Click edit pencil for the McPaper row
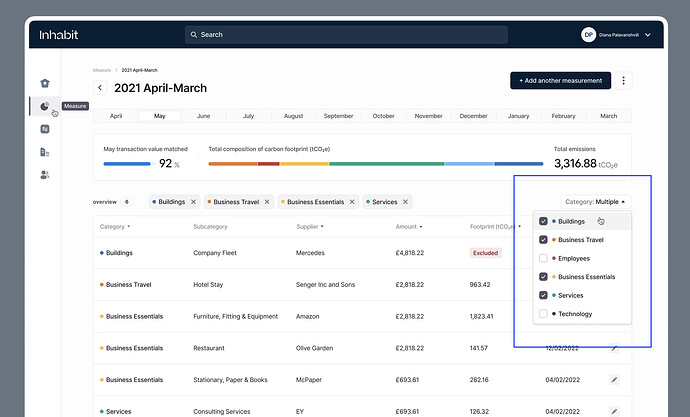 (x=614, y=380)
